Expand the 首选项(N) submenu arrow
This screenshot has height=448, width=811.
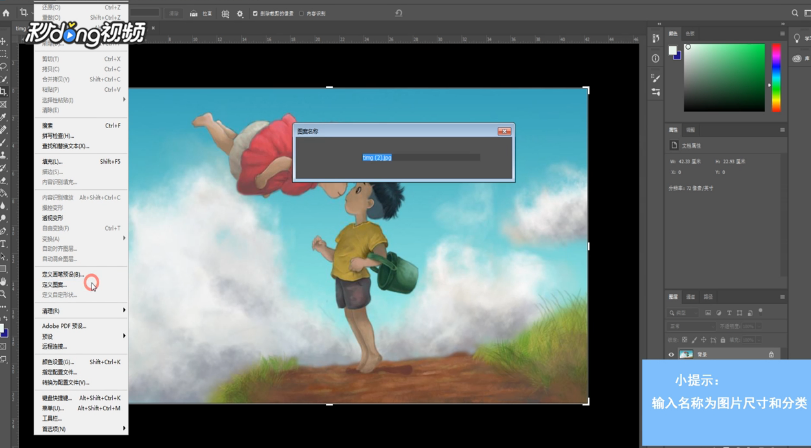pos(124,428)
